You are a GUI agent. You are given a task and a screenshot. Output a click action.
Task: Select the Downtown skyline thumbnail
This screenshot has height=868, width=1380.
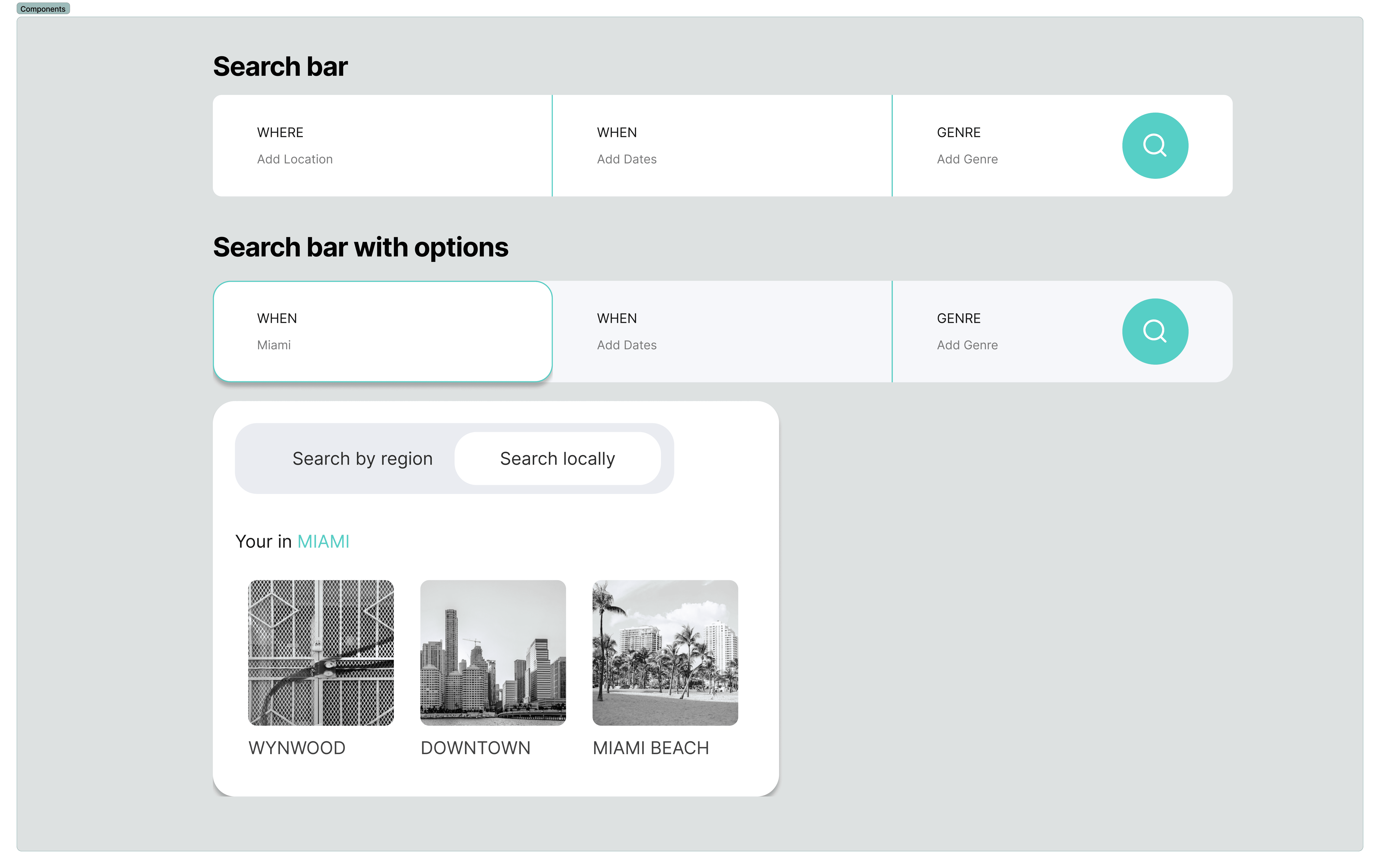pos(493,653)
